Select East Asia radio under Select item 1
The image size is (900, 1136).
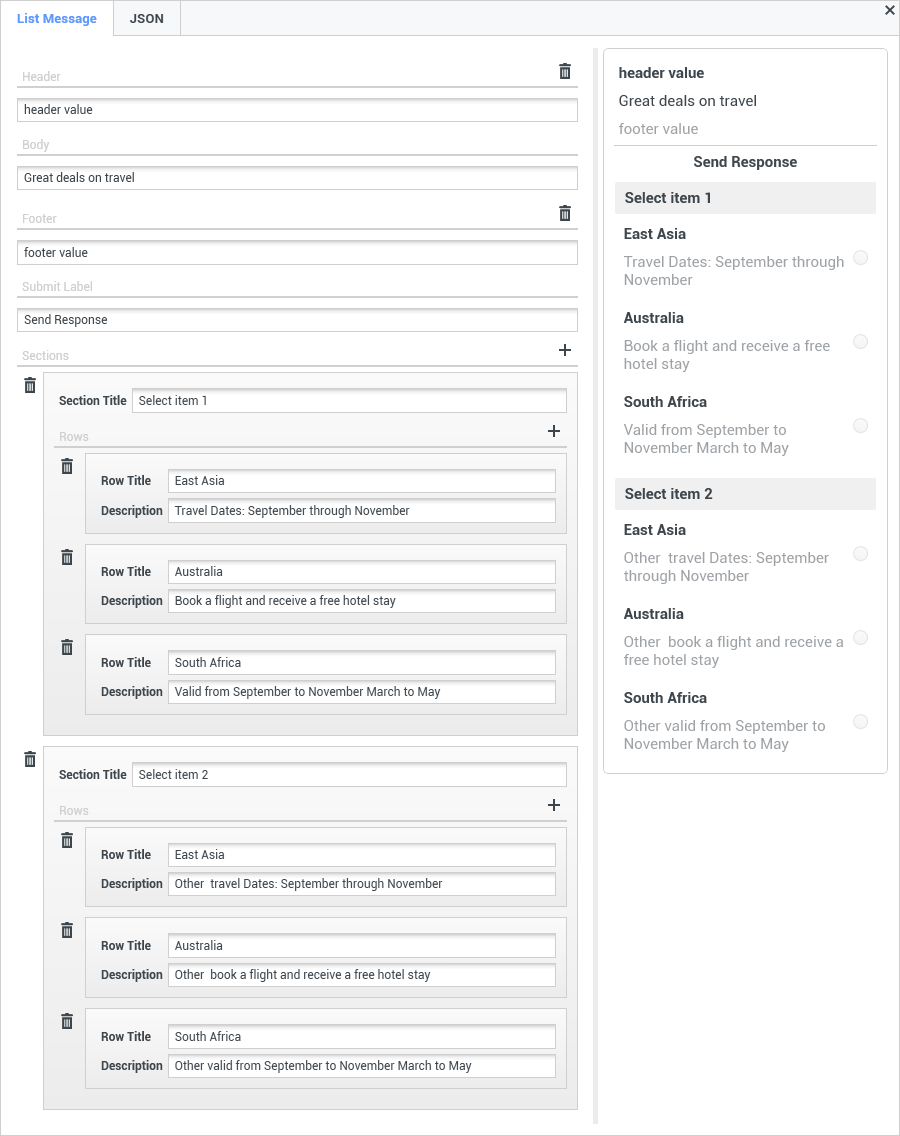860,258
